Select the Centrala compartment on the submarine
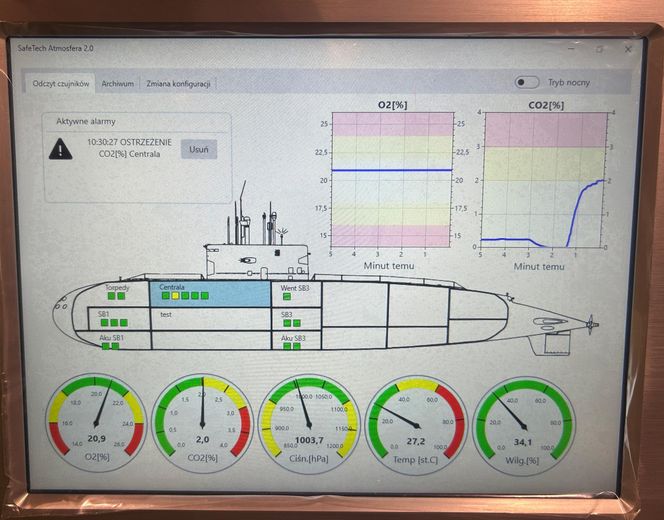This screenshot has height=520, width=664. tap(208, 292)
